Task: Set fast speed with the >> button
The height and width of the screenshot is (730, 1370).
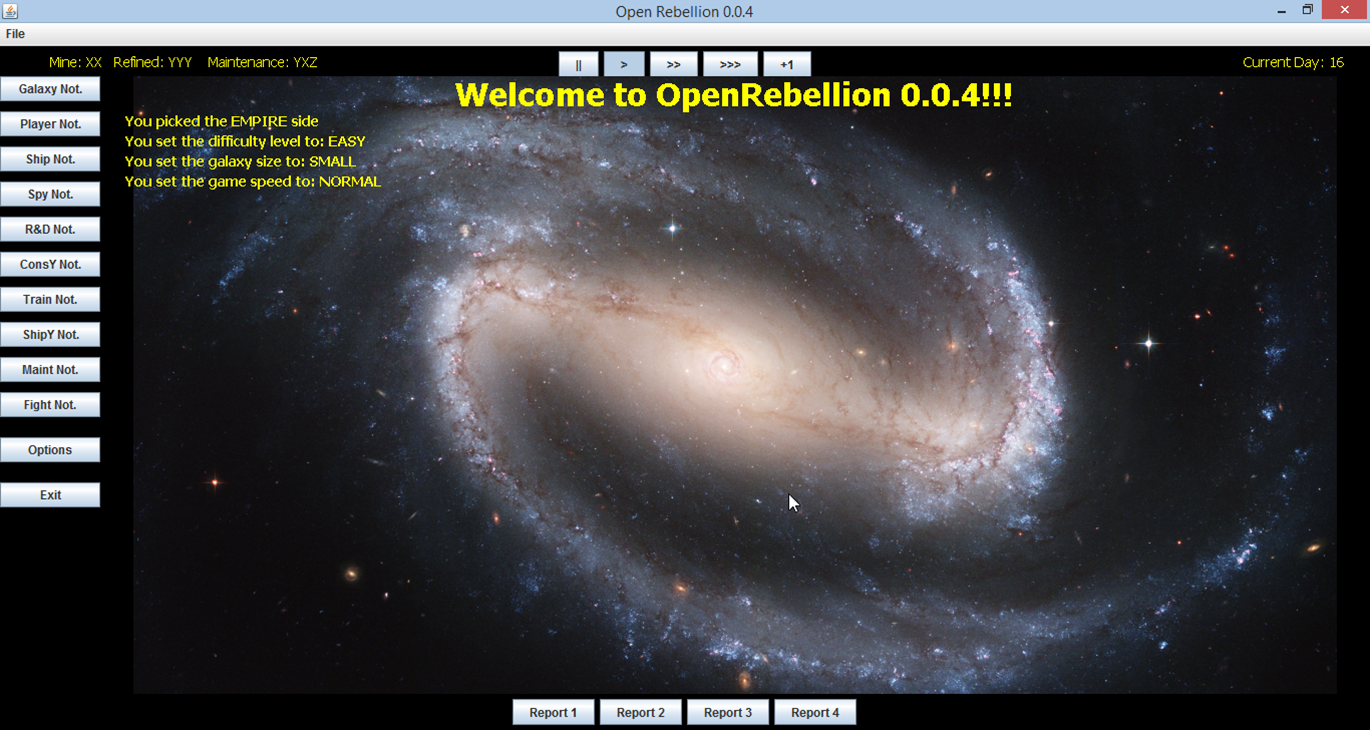Action: pos(673,64)
